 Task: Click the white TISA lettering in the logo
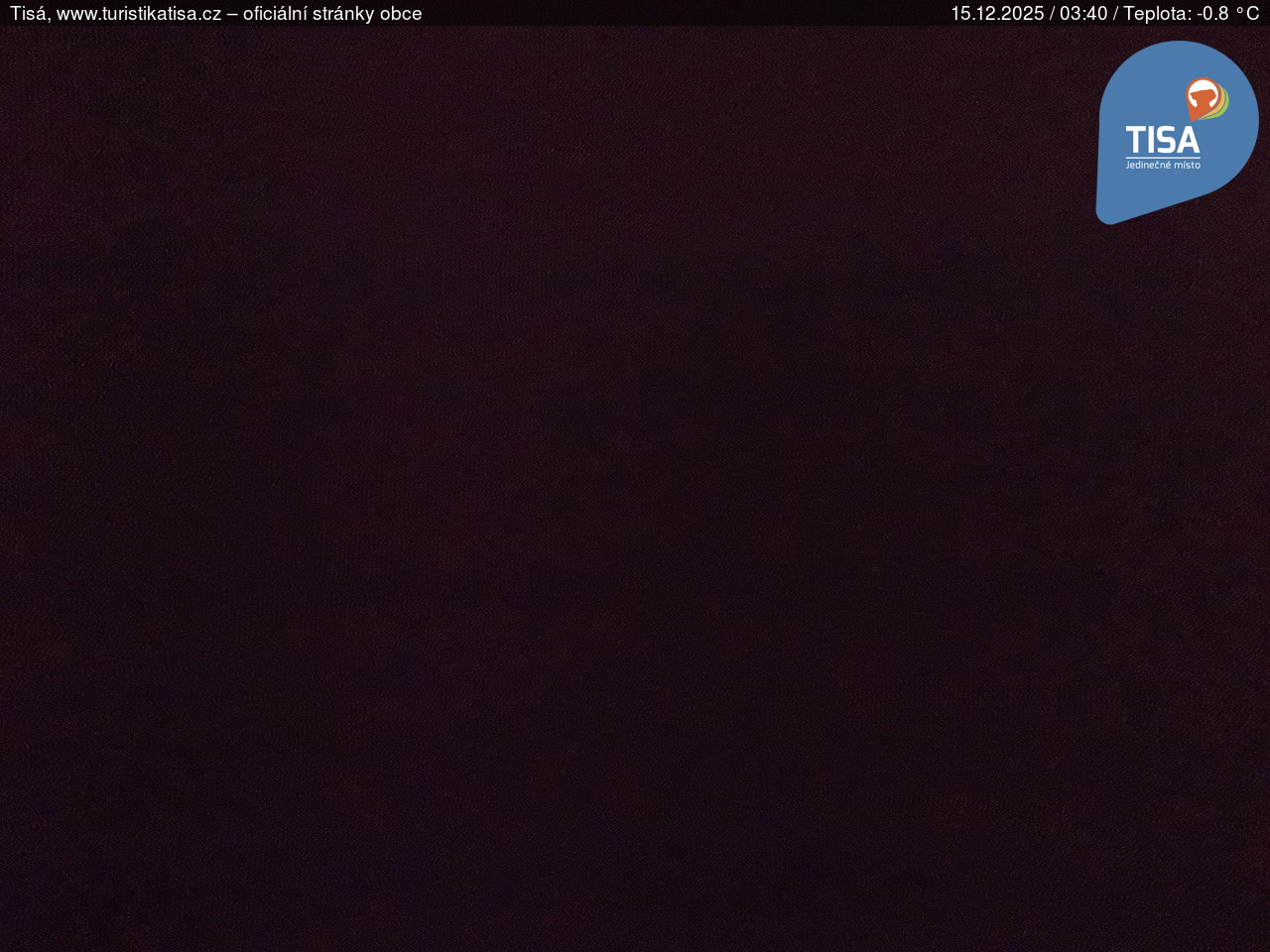pyautogui.click(x=1162, y=141)
